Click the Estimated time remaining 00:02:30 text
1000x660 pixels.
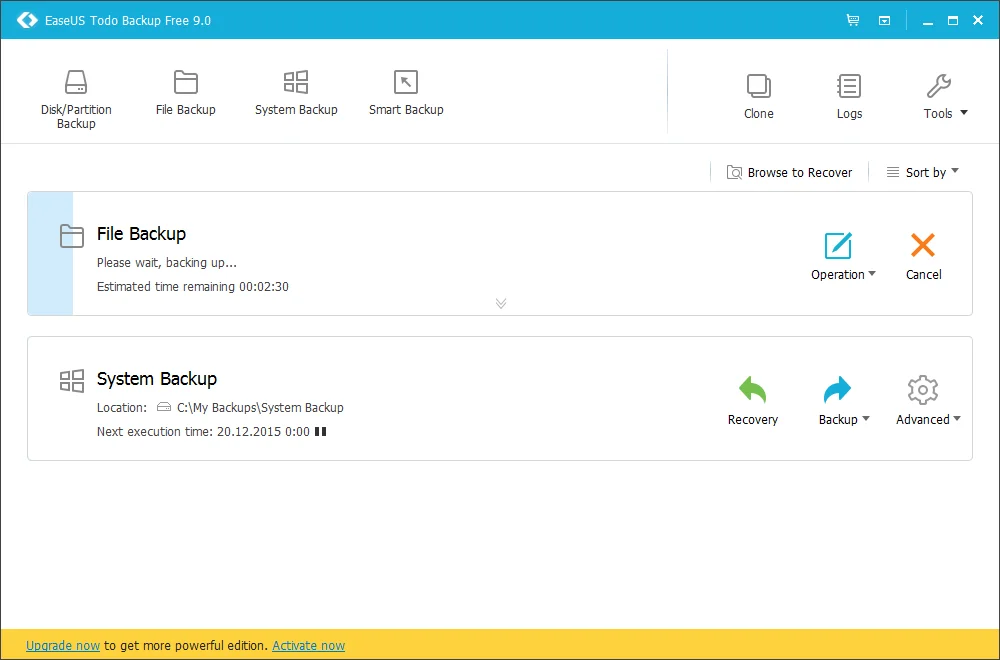click(193, 287)
